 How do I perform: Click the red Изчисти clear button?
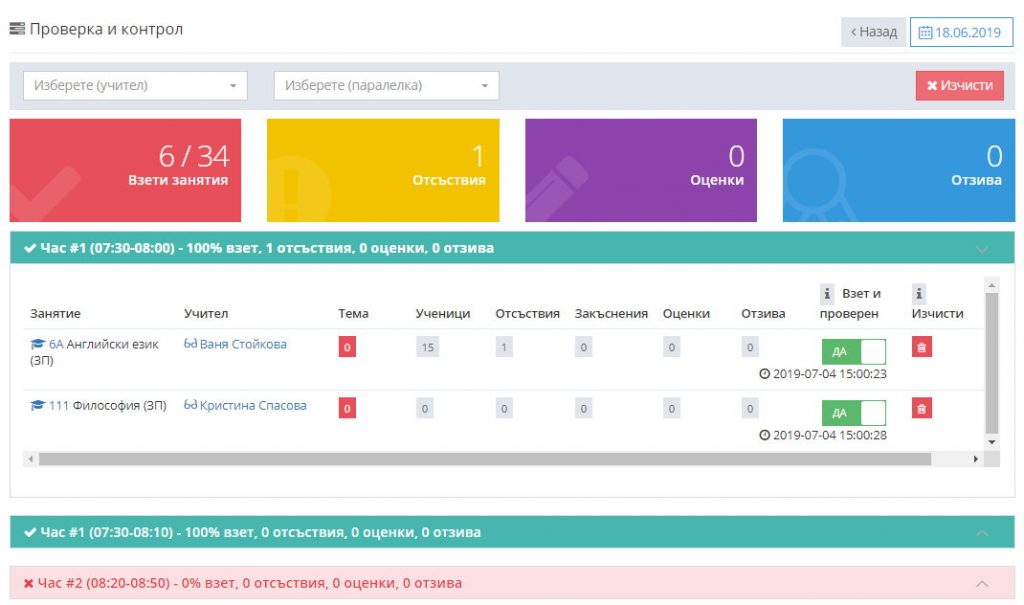(959, 86)
